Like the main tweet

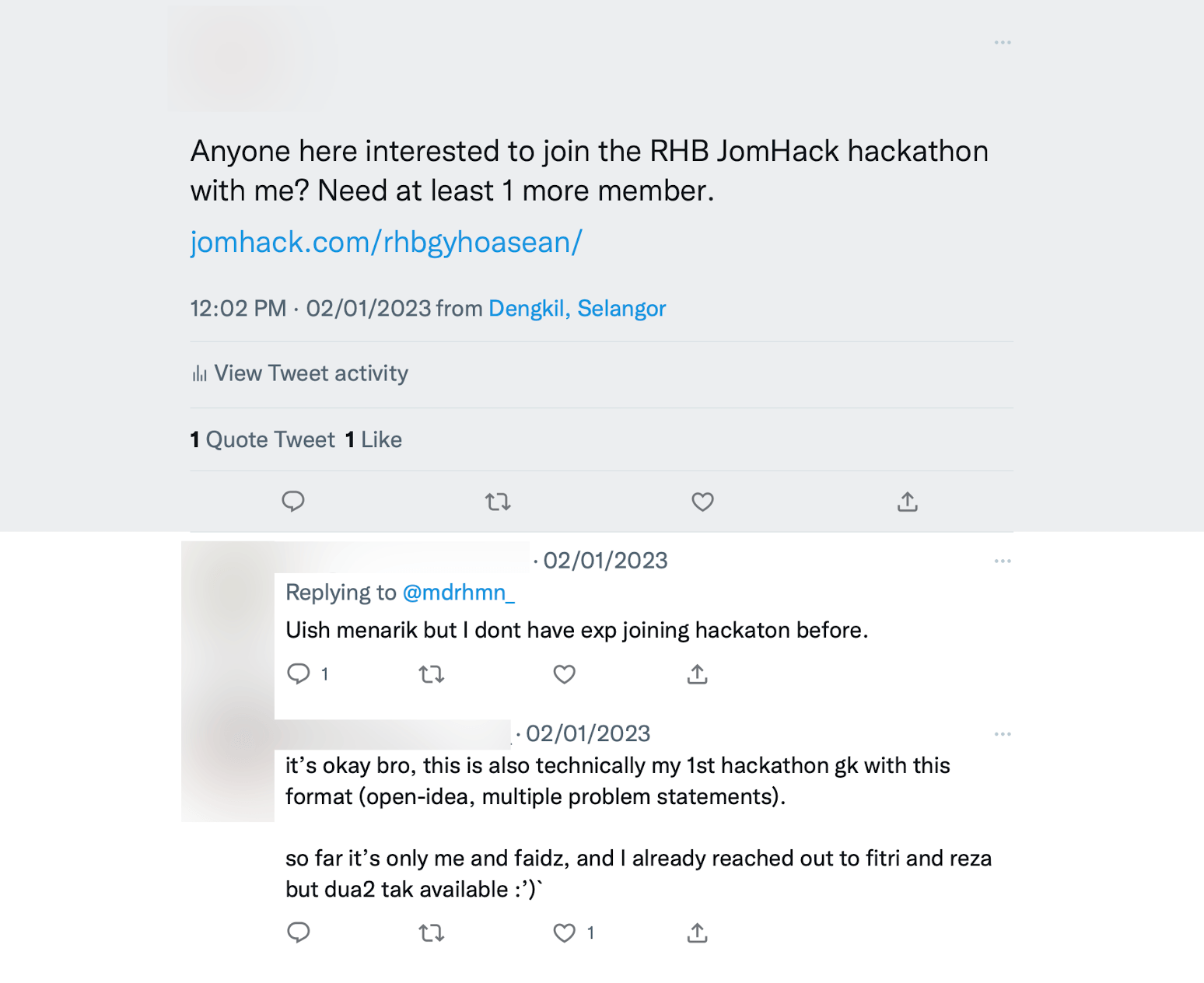pyautogui.click(x=702, y=502)
